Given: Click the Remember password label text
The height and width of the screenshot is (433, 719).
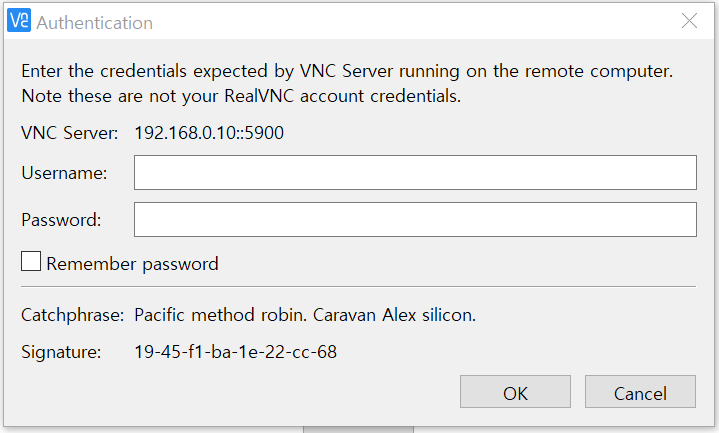Looking at the screenshot, I should click(132, 264).
